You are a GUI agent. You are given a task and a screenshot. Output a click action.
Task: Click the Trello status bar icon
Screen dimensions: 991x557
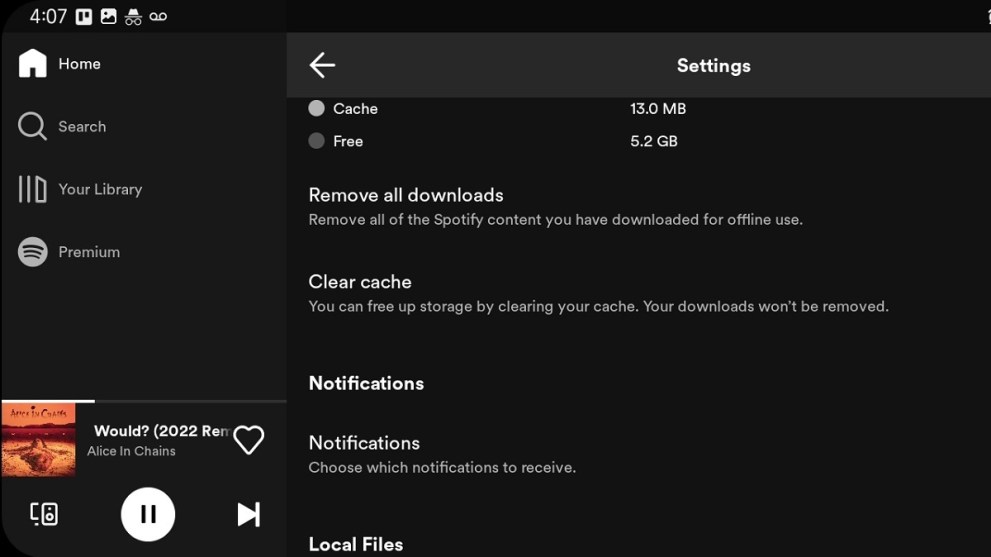84,16
